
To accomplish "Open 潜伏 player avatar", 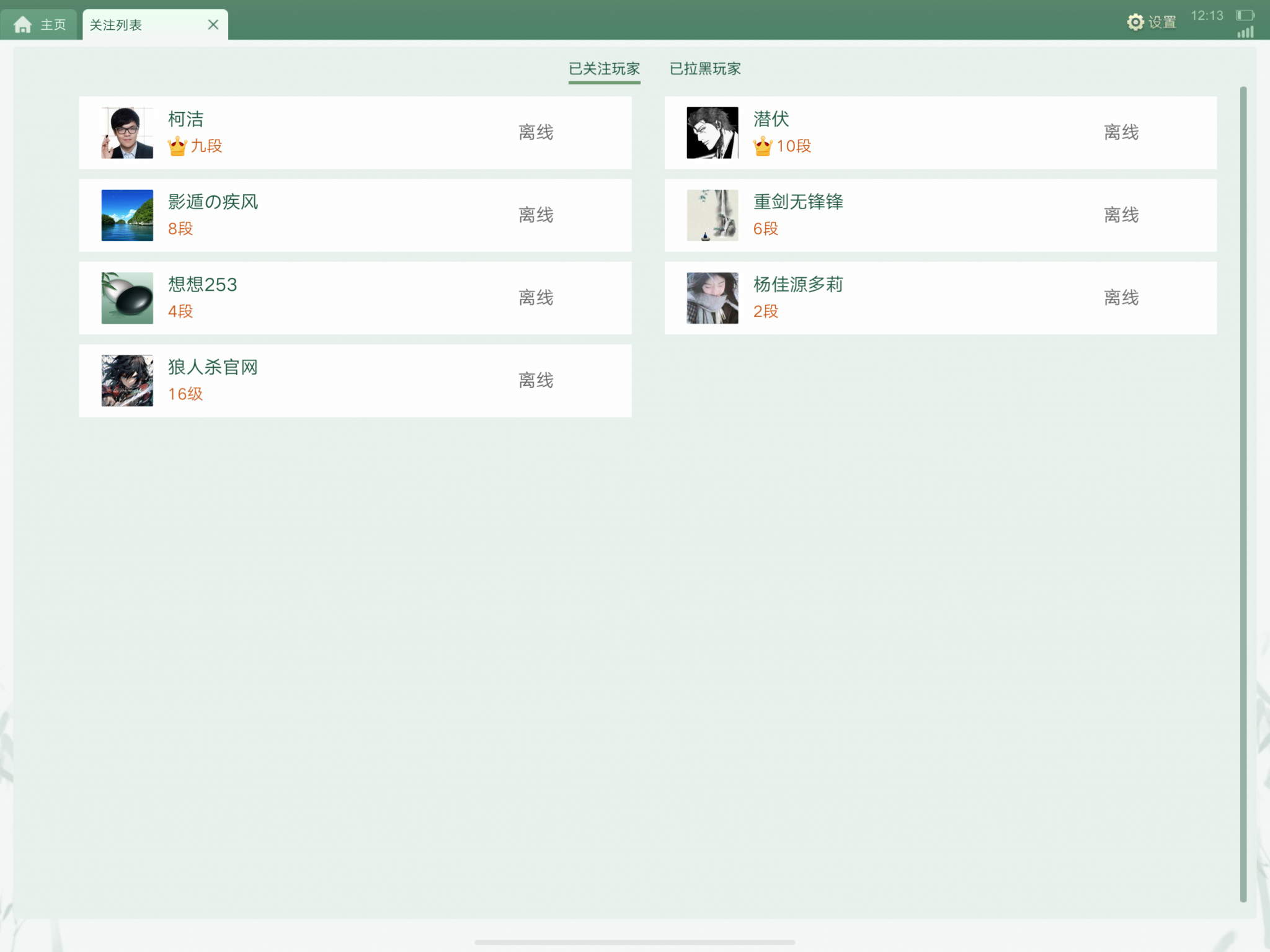I will pos(713,133).
